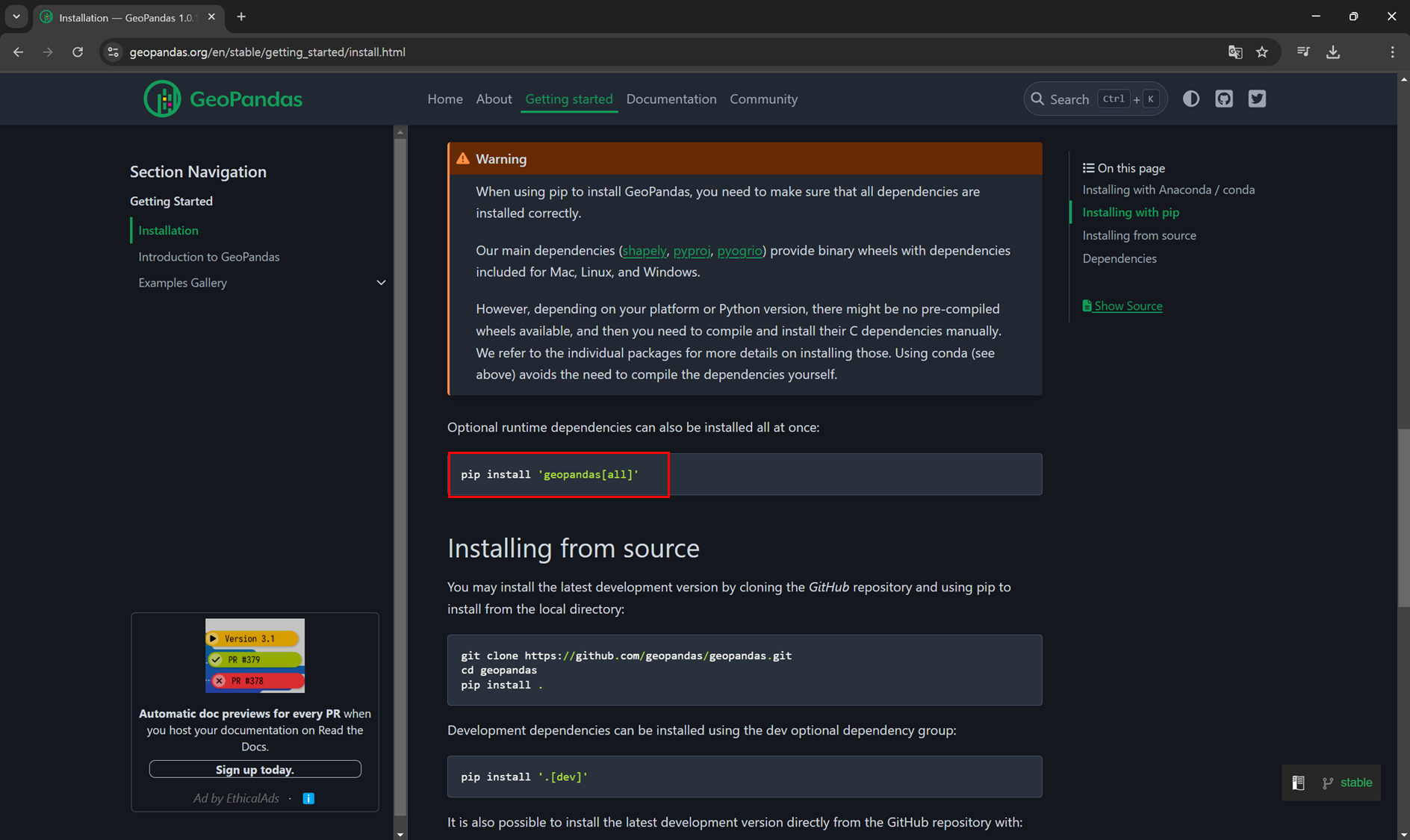Click the pip install geopandas[all] code
The height and width of the screenshot is (840, 1410).
point(550,474)
